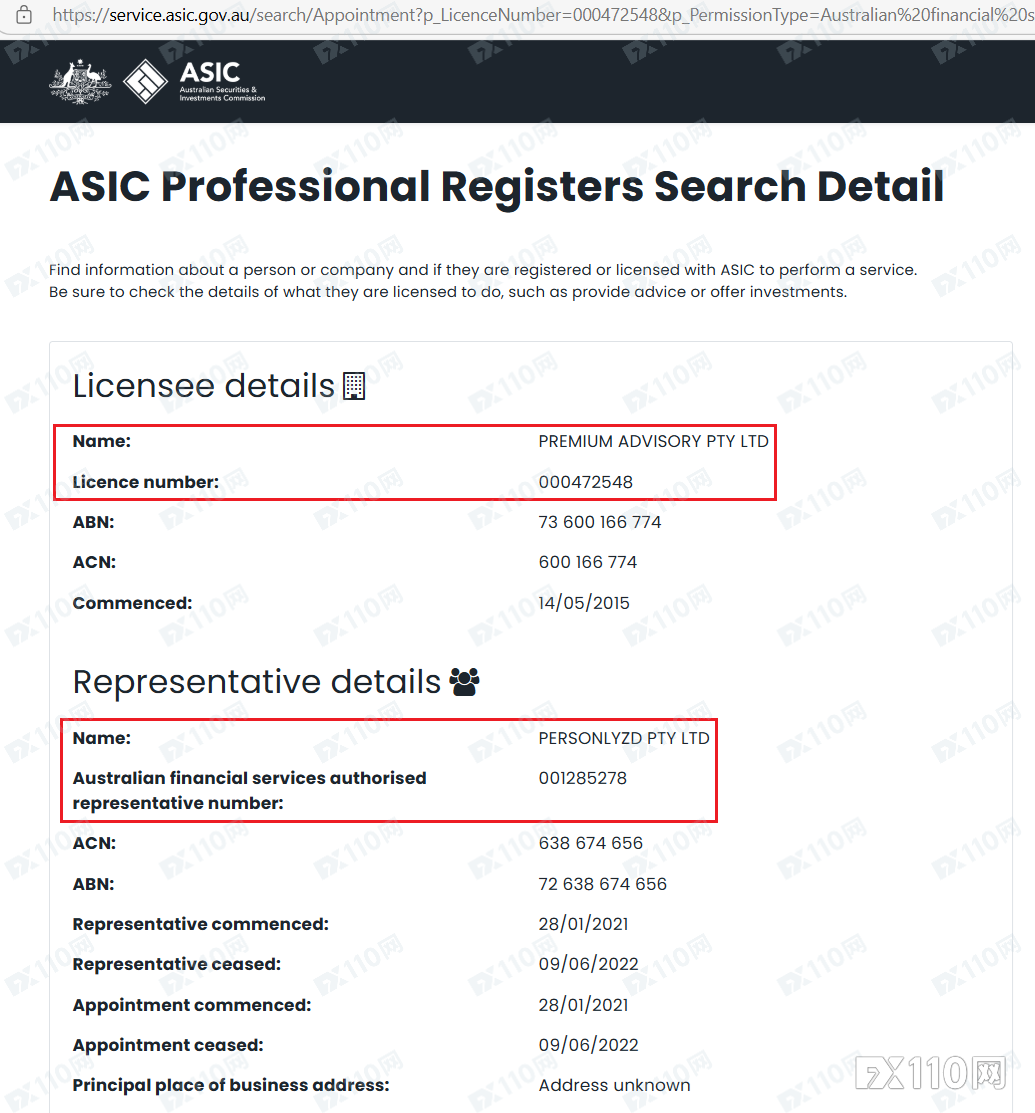Click the ASIC Professional Registers Search Detail heading
This screenshot has width=1035, height=1113.
[497, 187]
